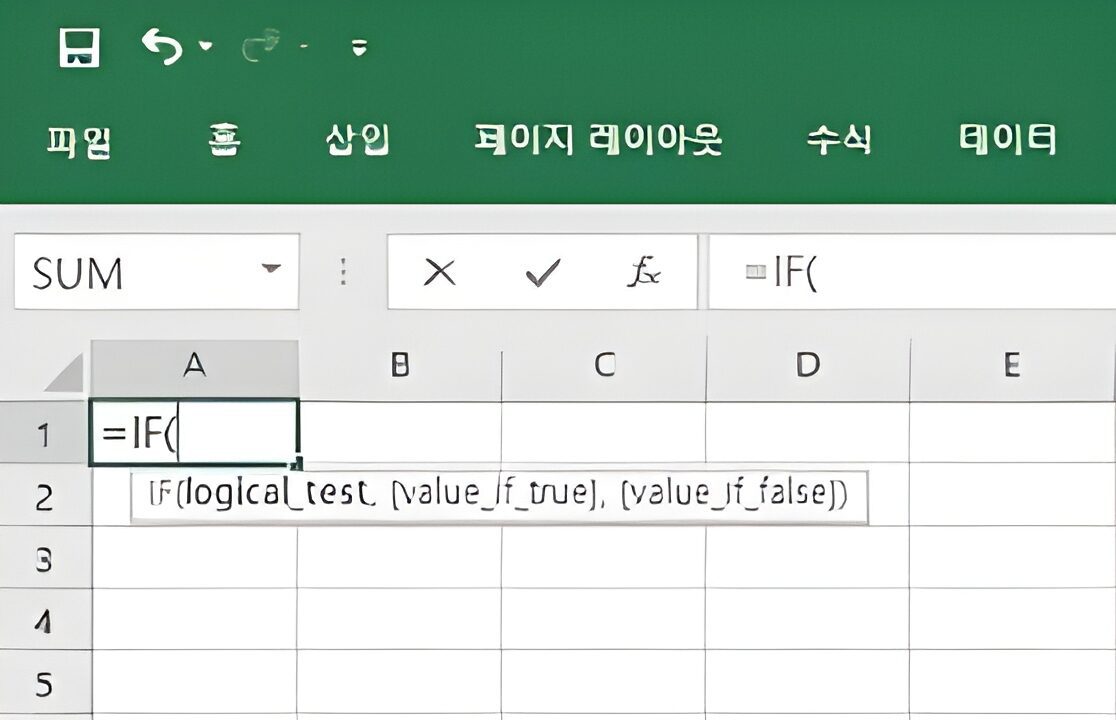Select row 5 header

point(45,682)
